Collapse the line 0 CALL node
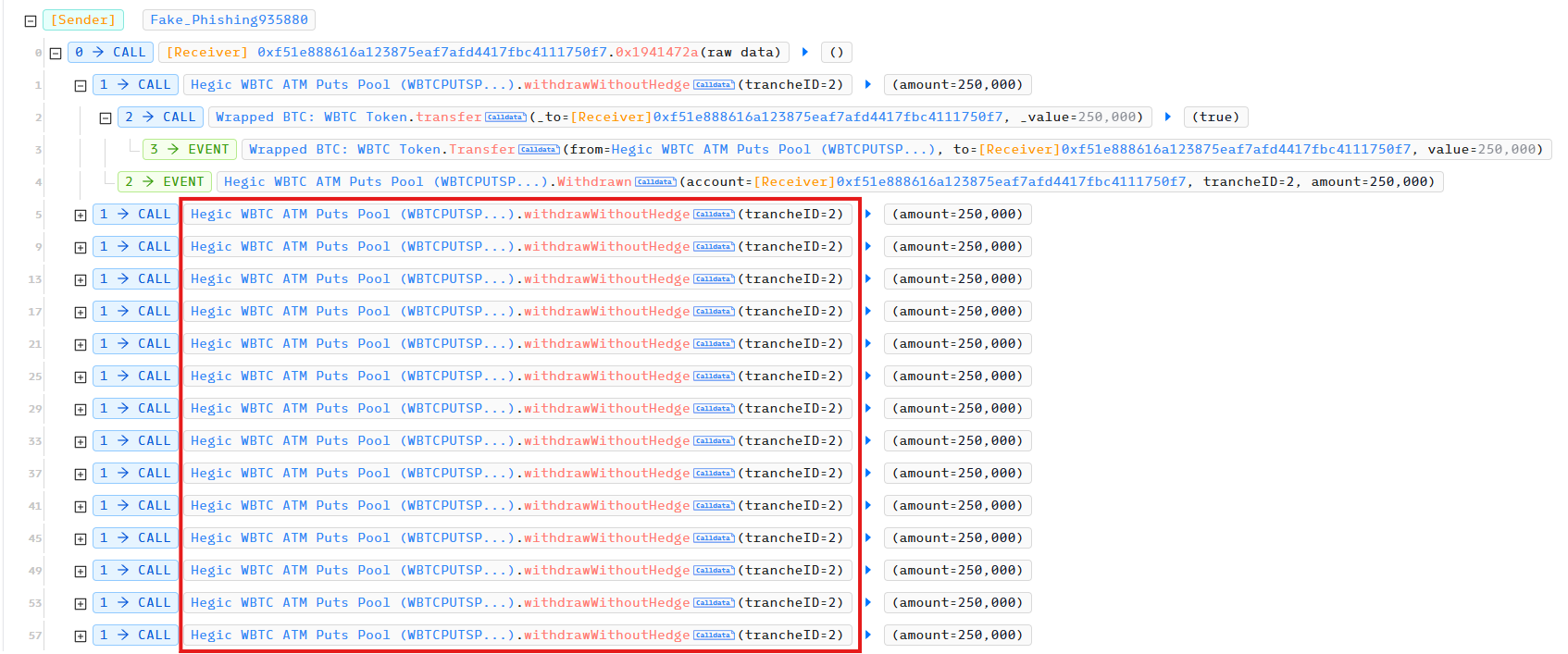 tap(56, 53)
